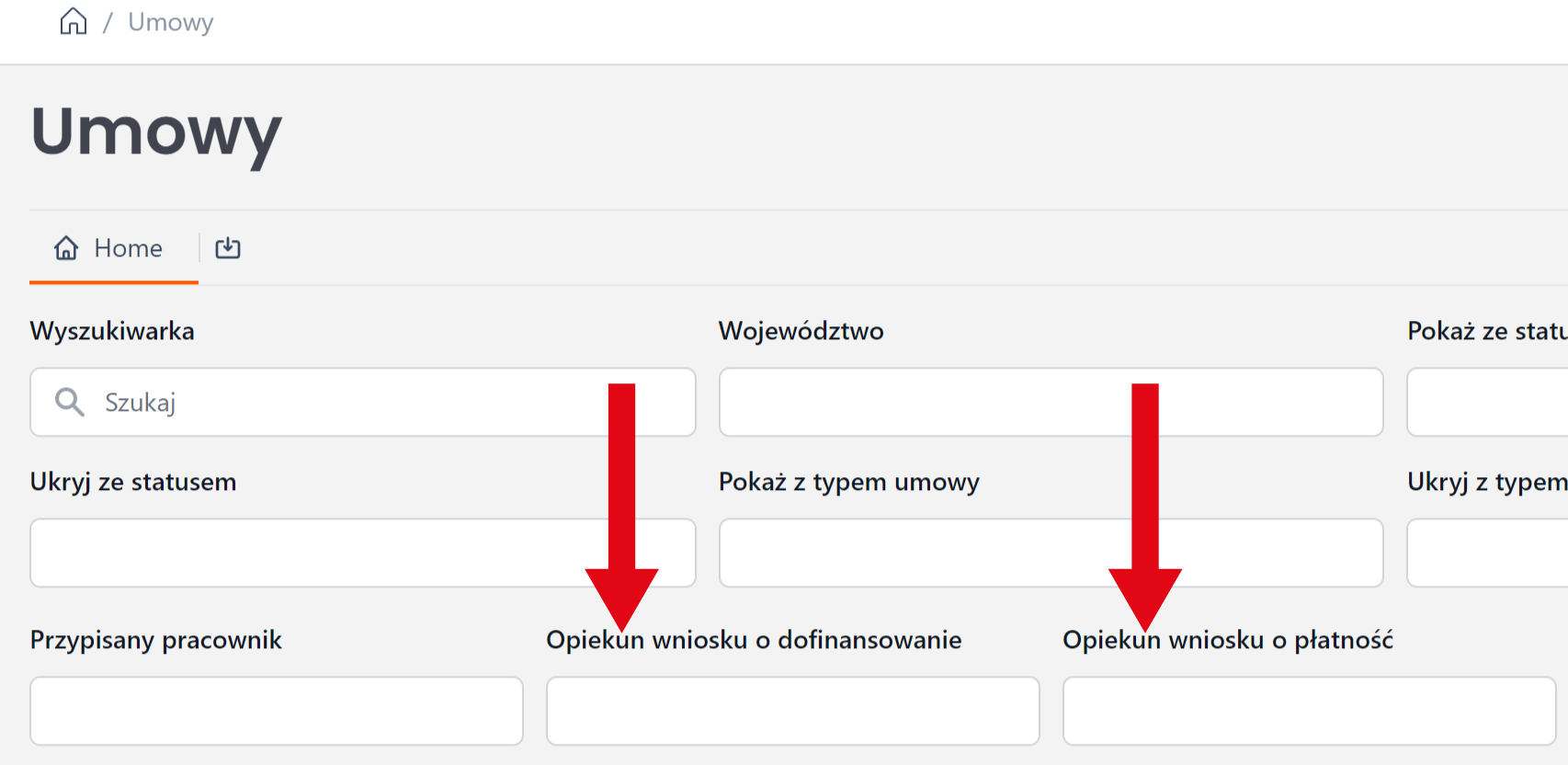Open the Województwo dropdown field
Image resolution: width=1568 pixels, height=765 pixels.
click(919, 403)
